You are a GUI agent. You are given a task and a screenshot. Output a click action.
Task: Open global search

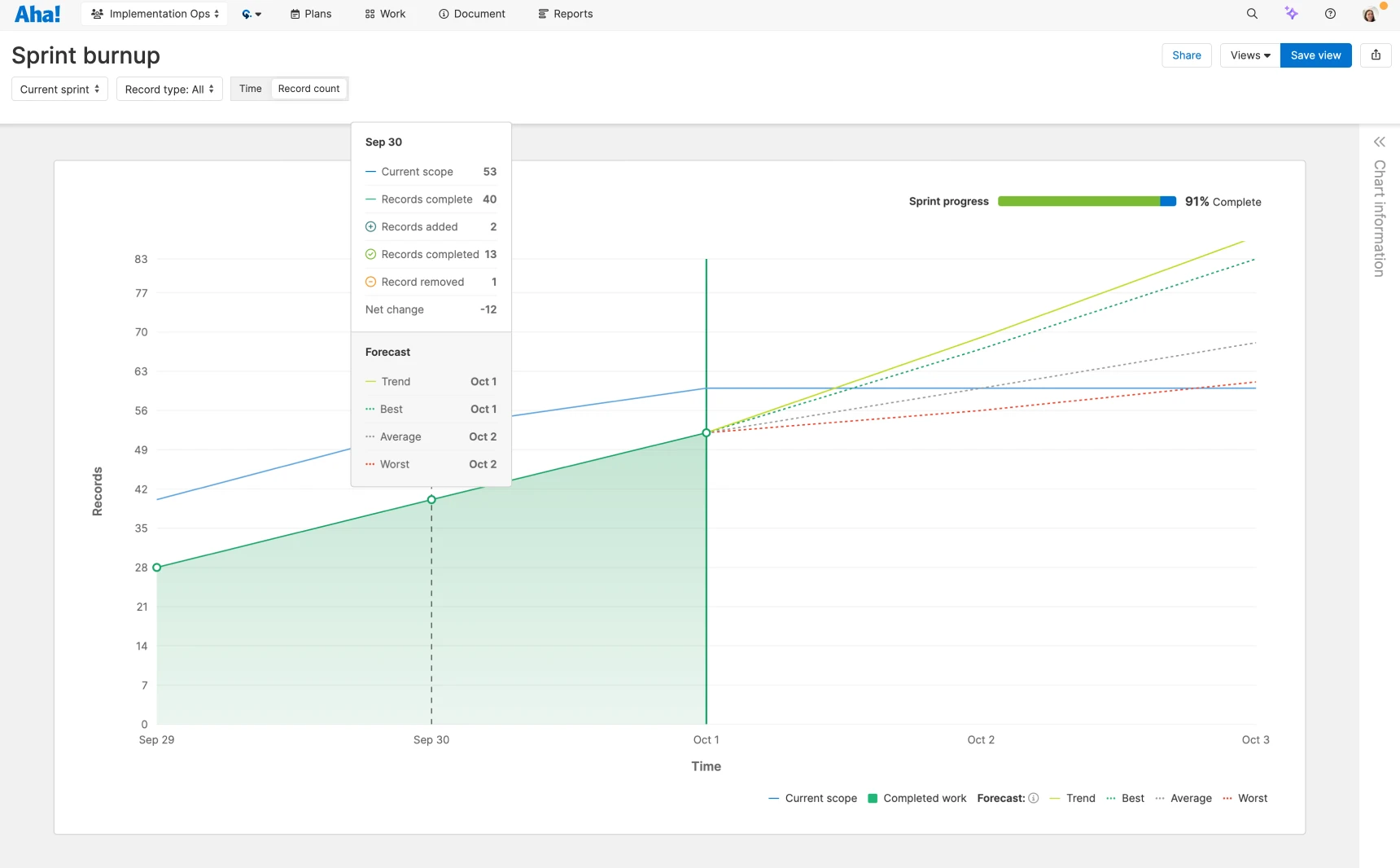click(1252, 14)
